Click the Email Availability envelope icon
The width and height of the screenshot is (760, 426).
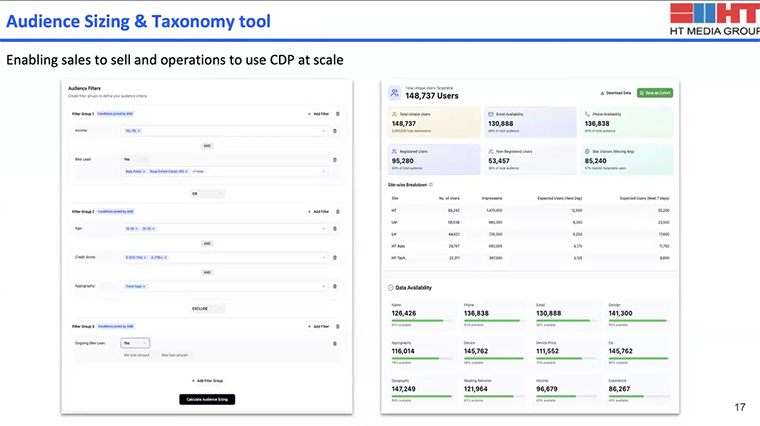click(x=491, y=114)
